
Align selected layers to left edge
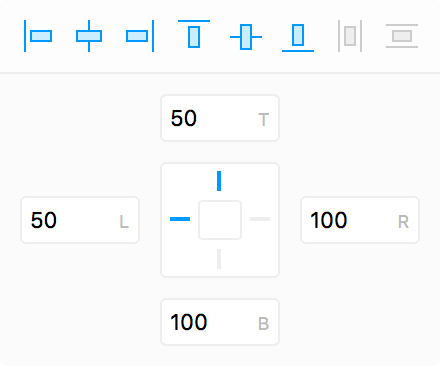[38, 36]
